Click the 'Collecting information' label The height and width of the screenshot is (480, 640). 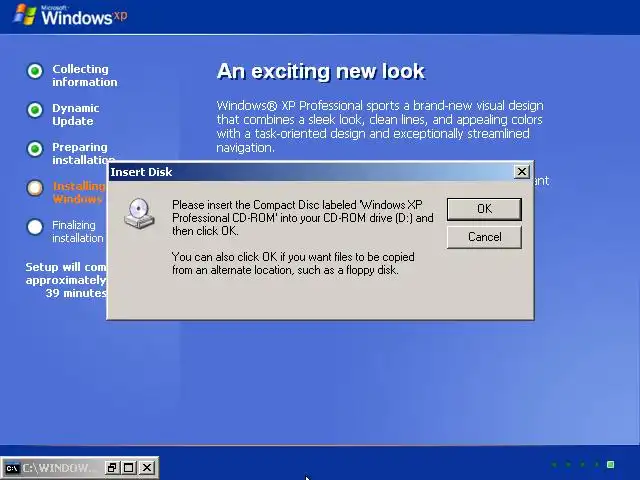click(84, 76)
